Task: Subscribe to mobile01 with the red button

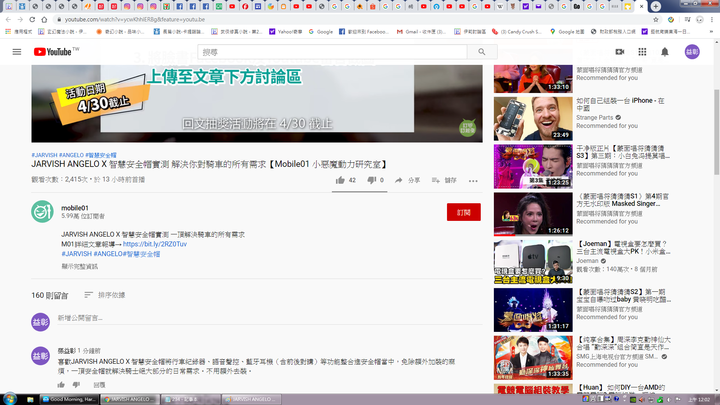Action: 464,212
